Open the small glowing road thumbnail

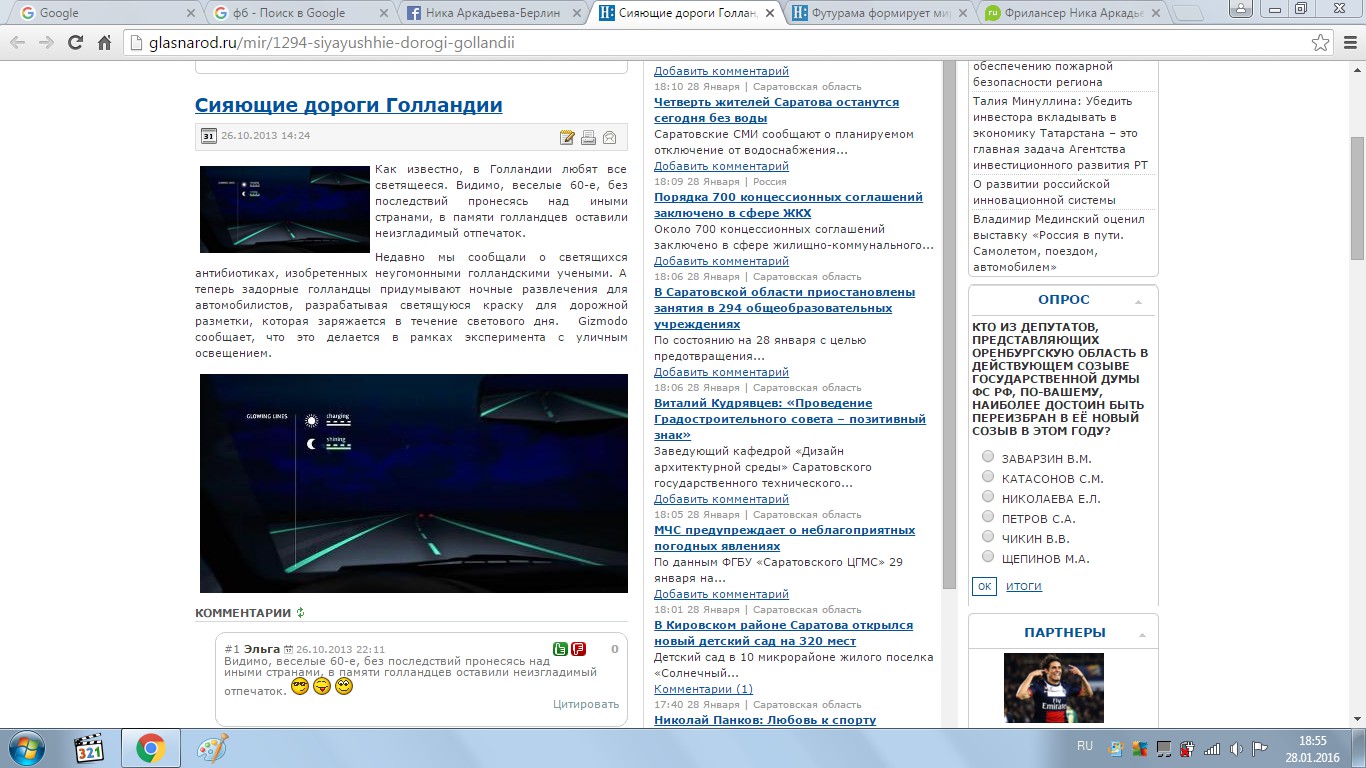tap(285, 209)
